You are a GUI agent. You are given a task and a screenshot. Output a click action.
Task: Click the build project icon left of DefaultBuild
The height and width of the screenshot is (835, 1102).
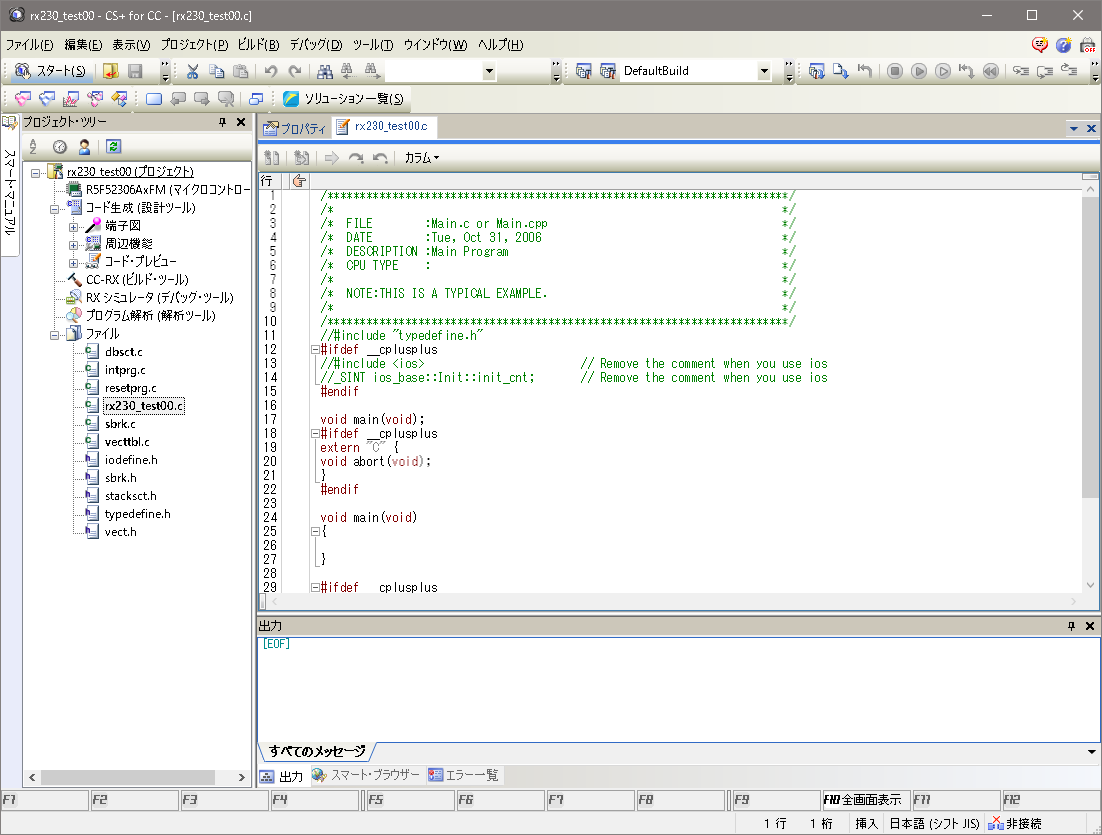tap(584, 71)
